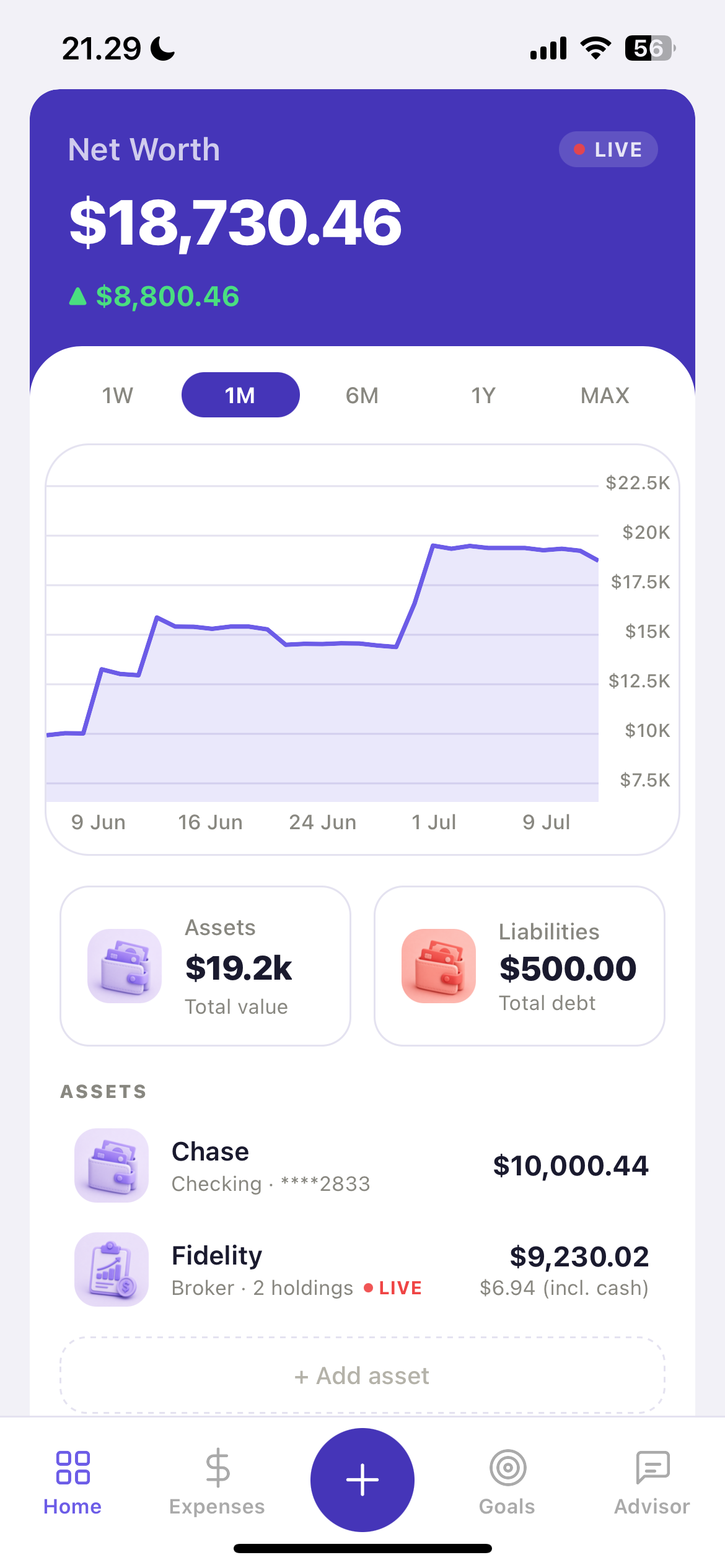Screen dimensions: 725x1568
Task: Open the Chase checking account row
Action: [362, 1165]
